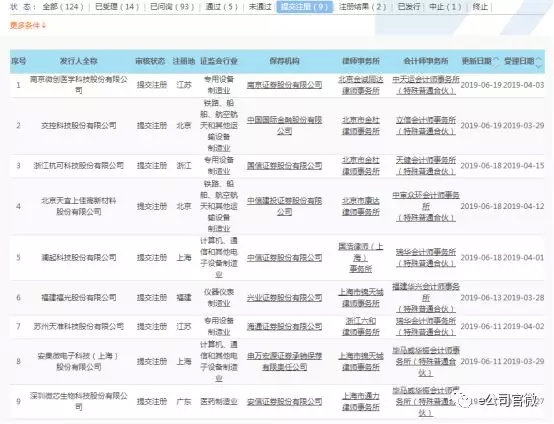Open 浙江六和律师事务所 law firm link
Viewport: 554px width, 424px height.
pos(361,326)
